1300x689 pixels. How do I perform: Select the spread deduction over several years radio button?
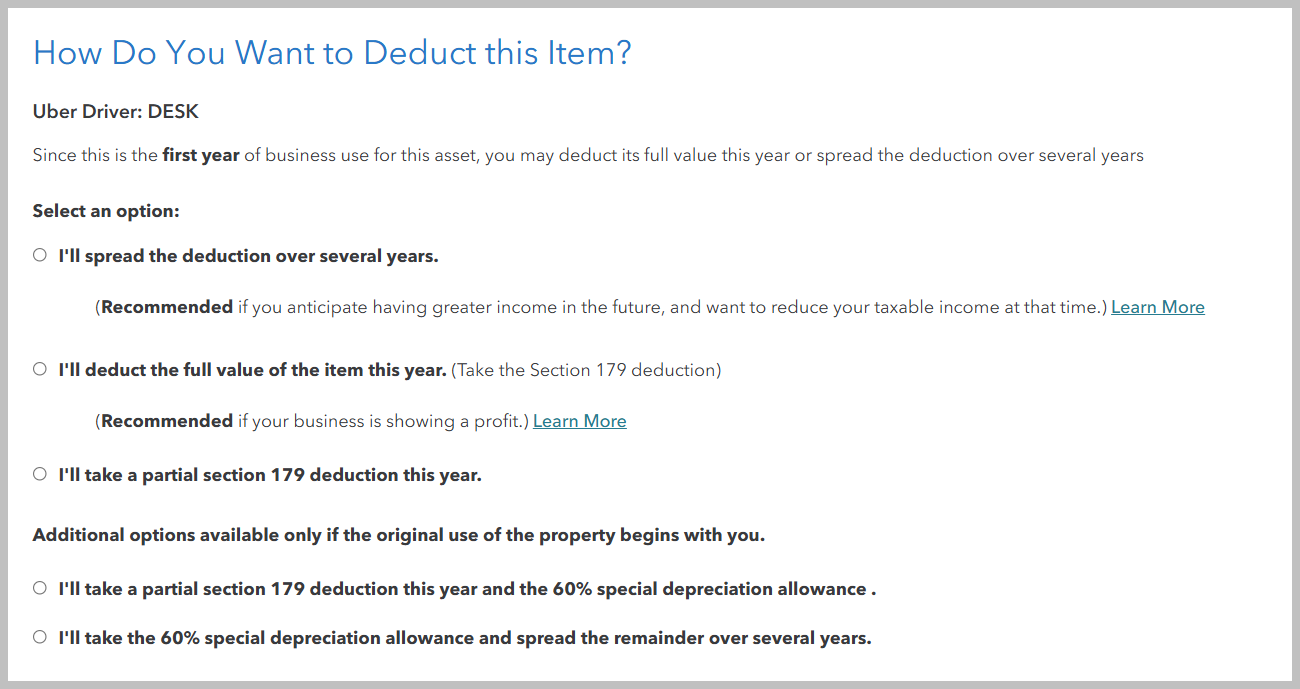pos(40,255)
